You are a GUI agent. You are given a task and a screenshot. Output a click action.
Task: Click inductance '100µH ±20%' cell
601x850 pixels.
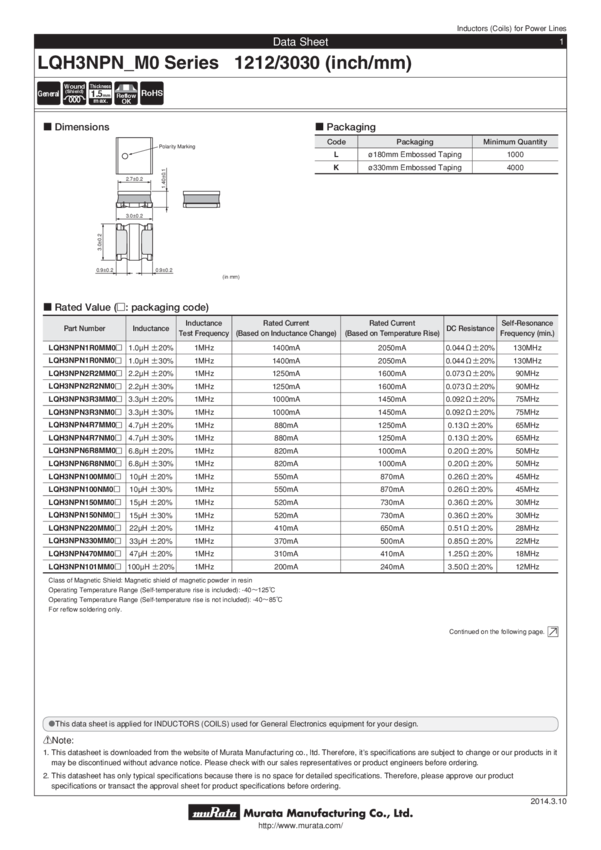click(x=151, y=566)
